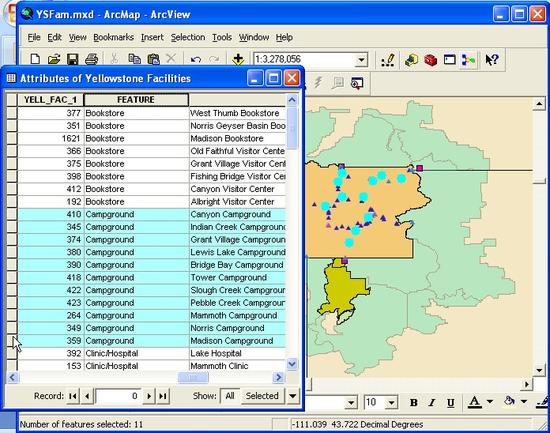Activate the What's This help pointer
The image size is (550, 433).
(x=492, y=60)
